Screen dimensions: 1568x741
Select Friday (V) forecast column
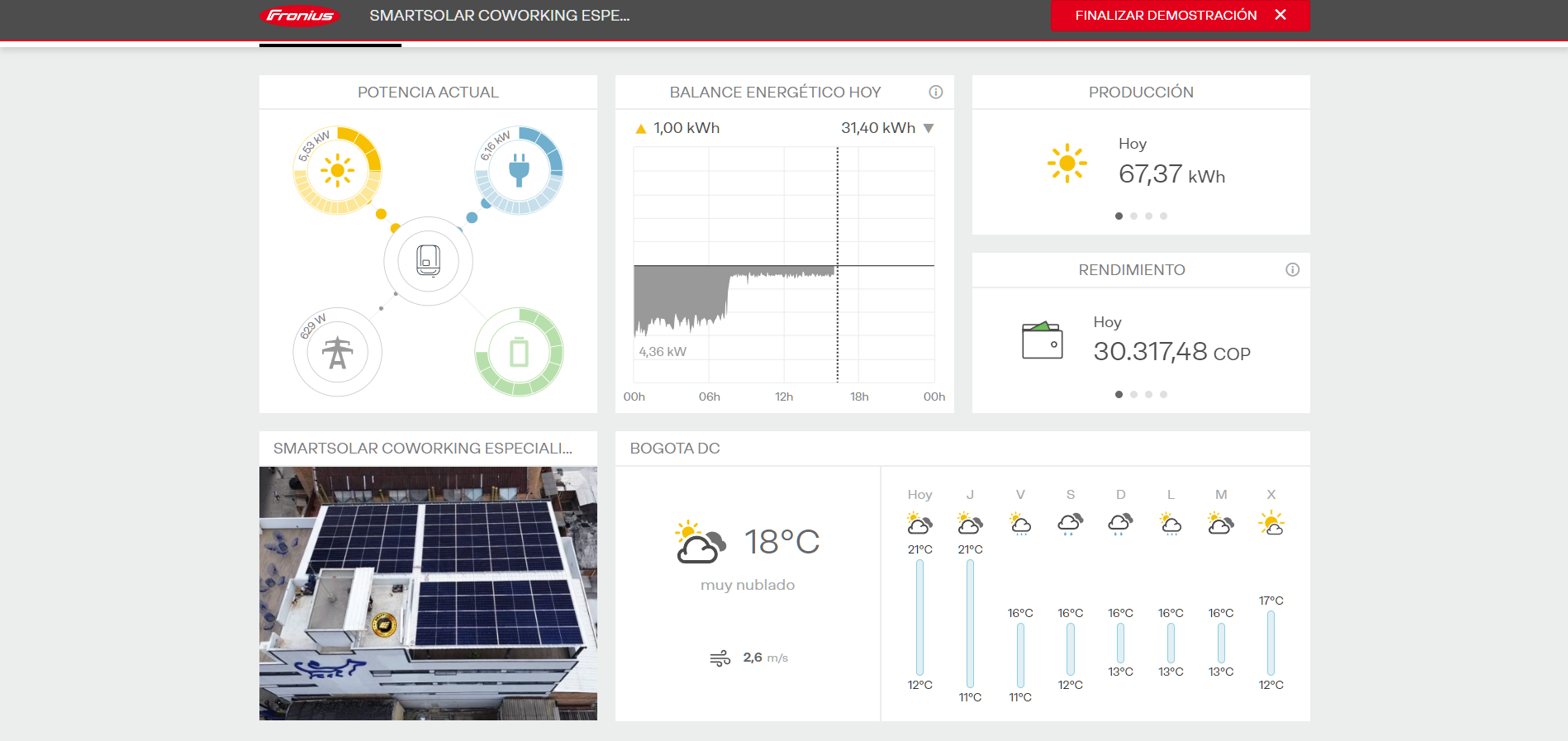point(1020,595)
